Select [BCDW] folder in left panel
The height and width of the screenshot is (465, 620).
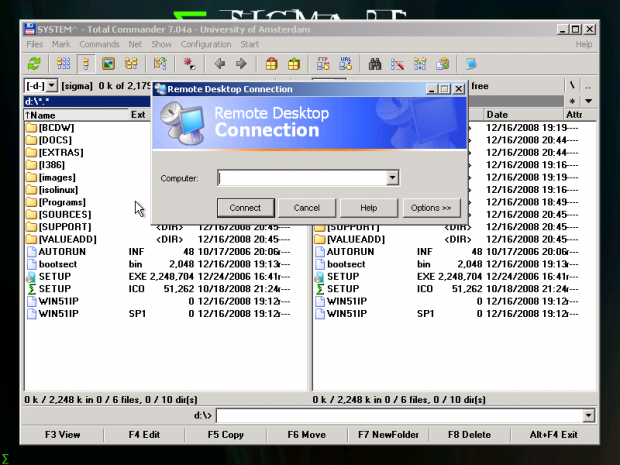[56, 128]
